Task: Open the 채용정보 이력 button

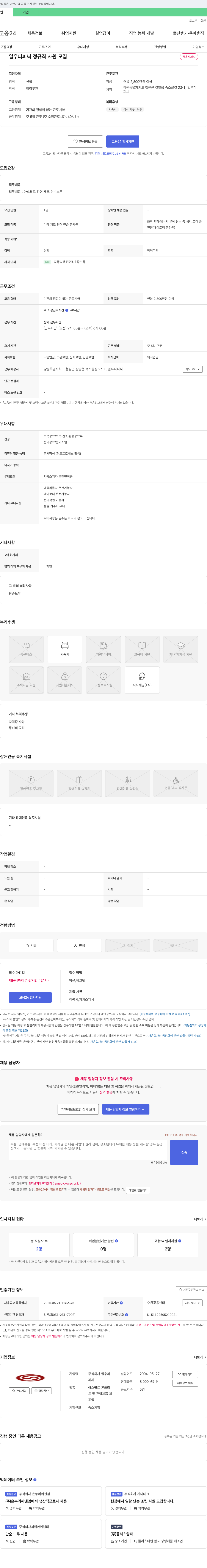Action: coord(185,1383)
